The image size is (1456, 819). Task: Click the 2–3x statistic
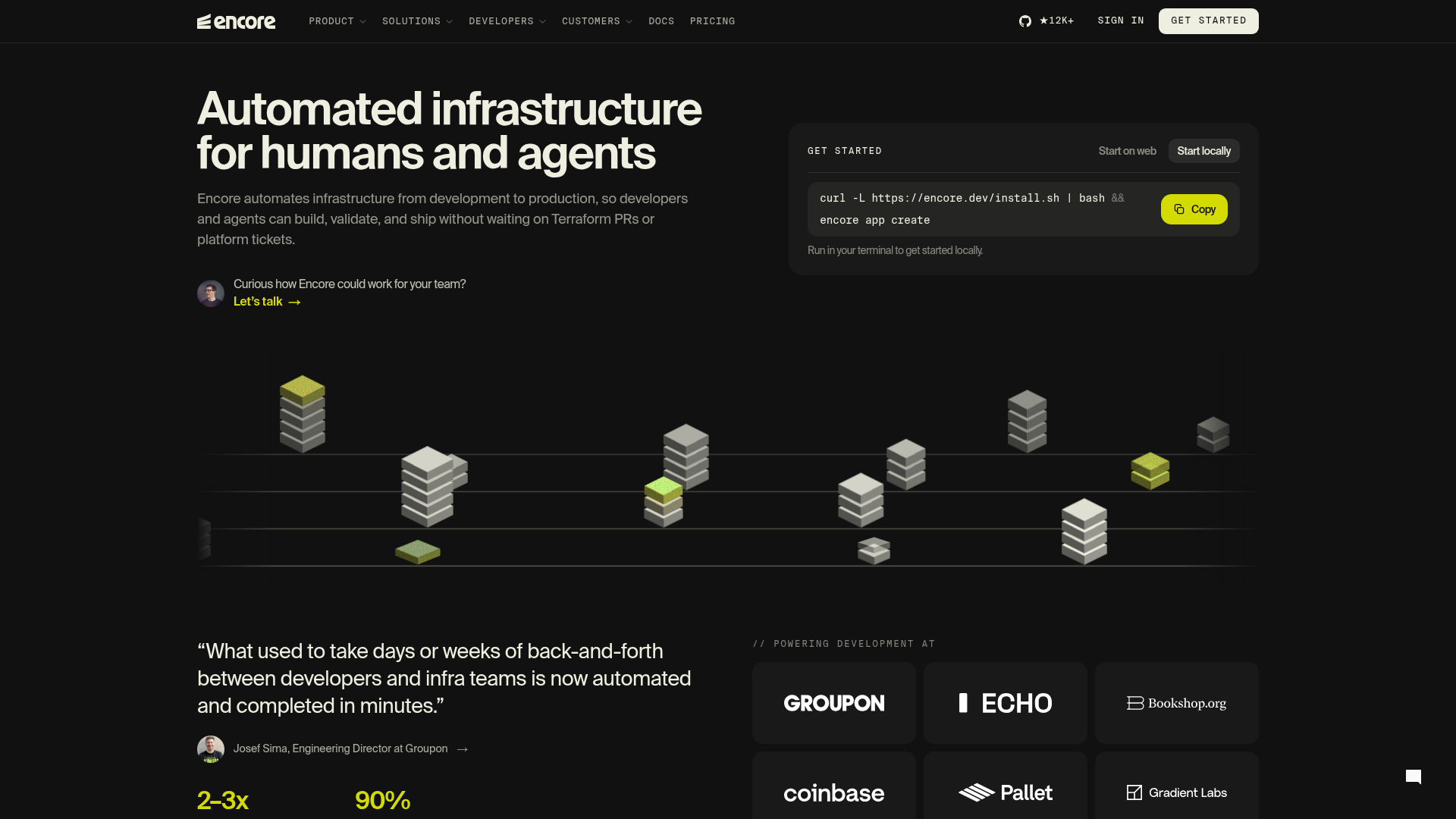tap(223, 801)
